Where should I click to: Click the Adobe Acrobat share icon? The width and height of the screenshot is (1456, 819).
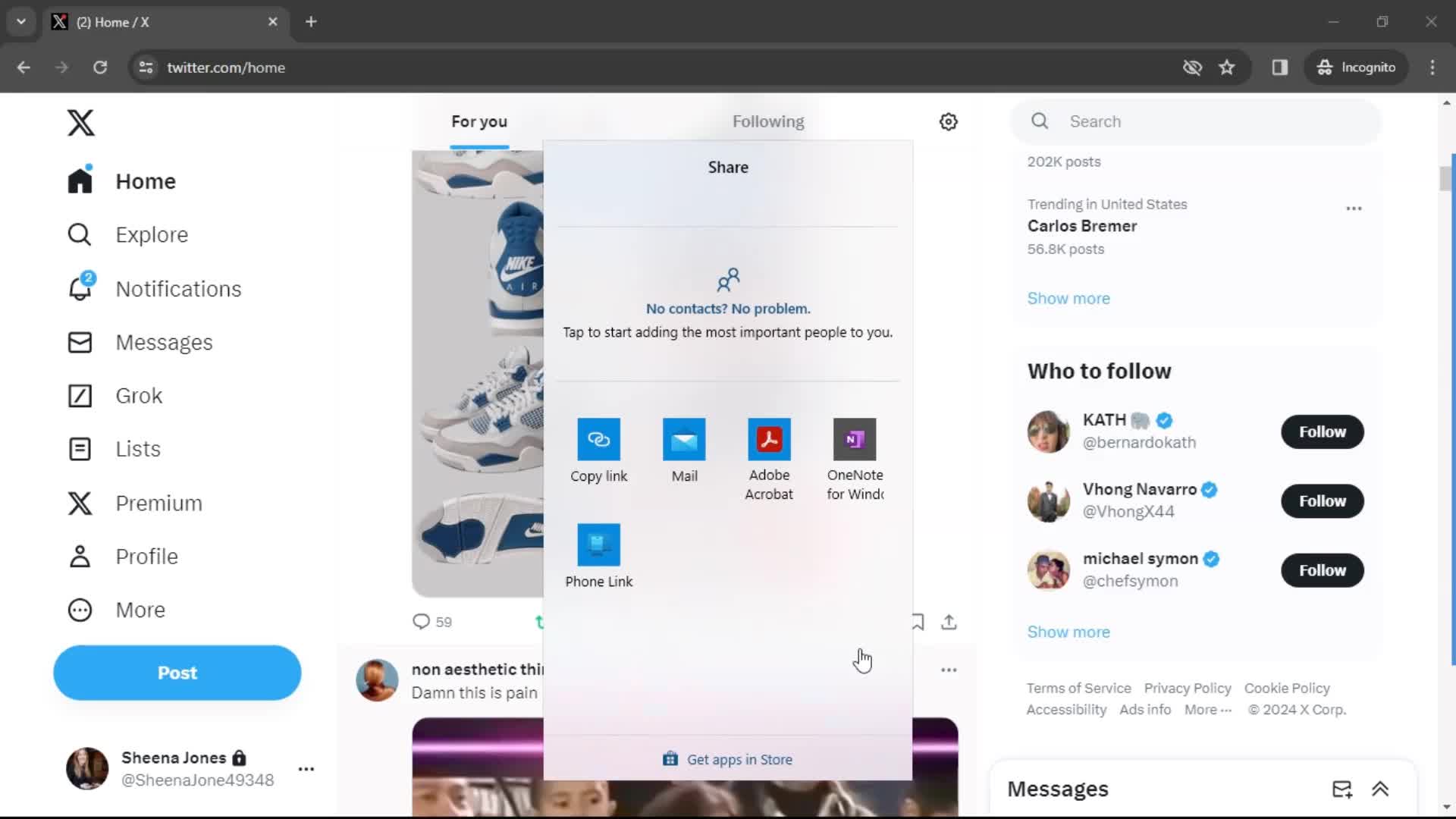tap(770, 440)
